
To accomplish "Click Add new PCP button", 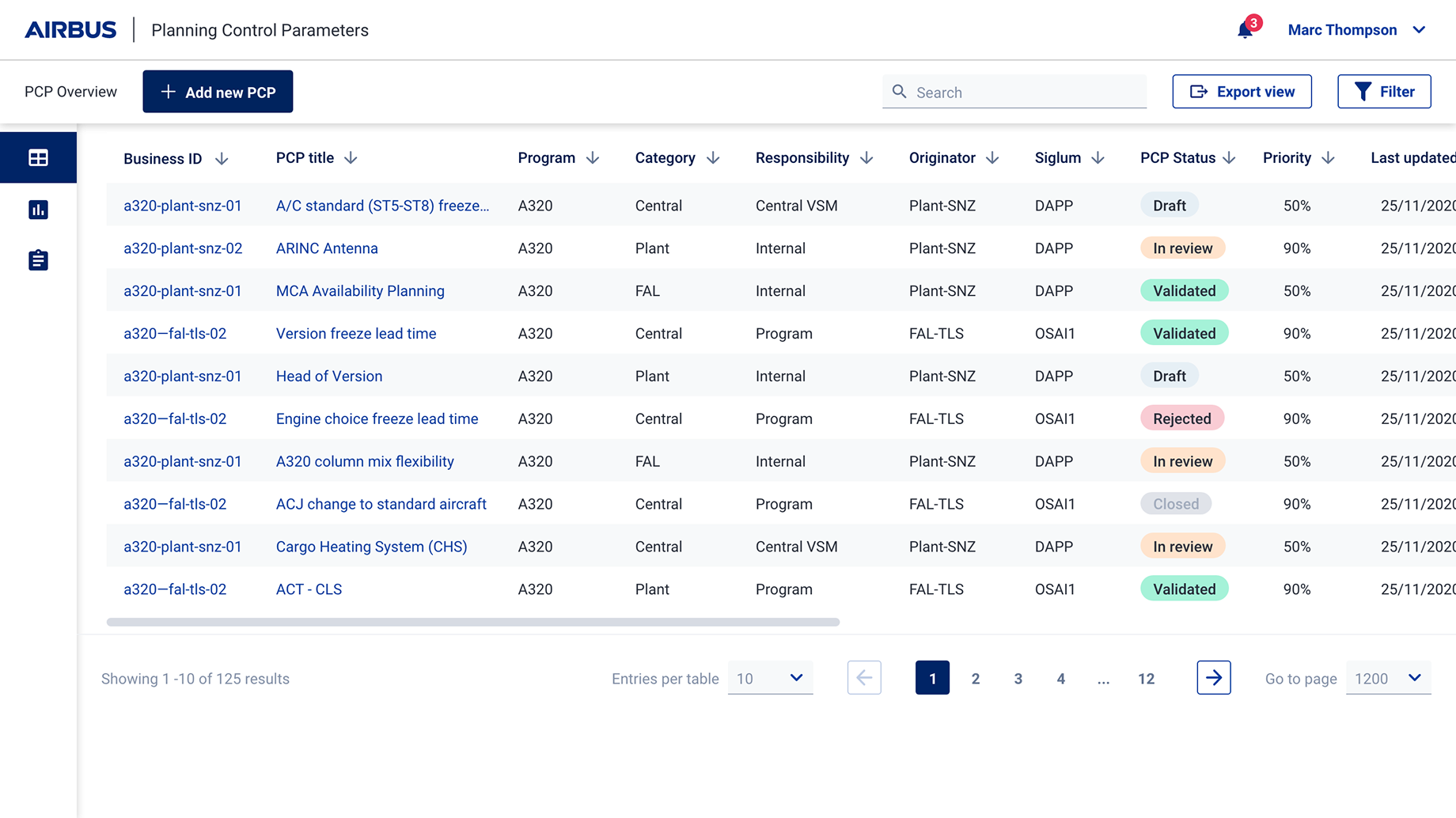I will click(218, 92).
